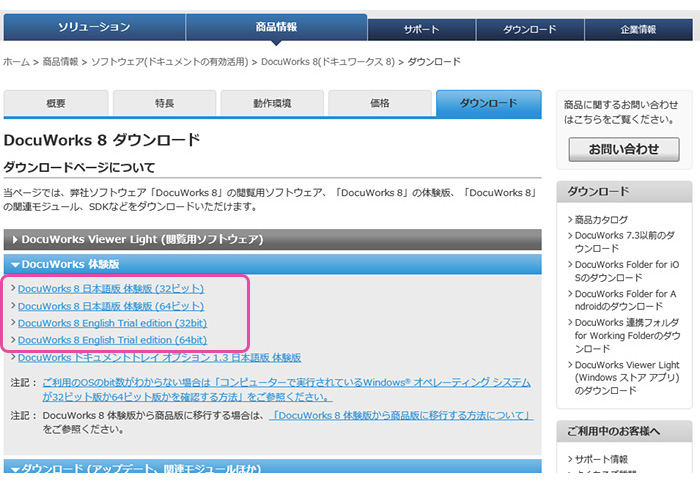
Task: Collapse the DocuWorks 体験版 section
Action: click(x=272, y=264)
